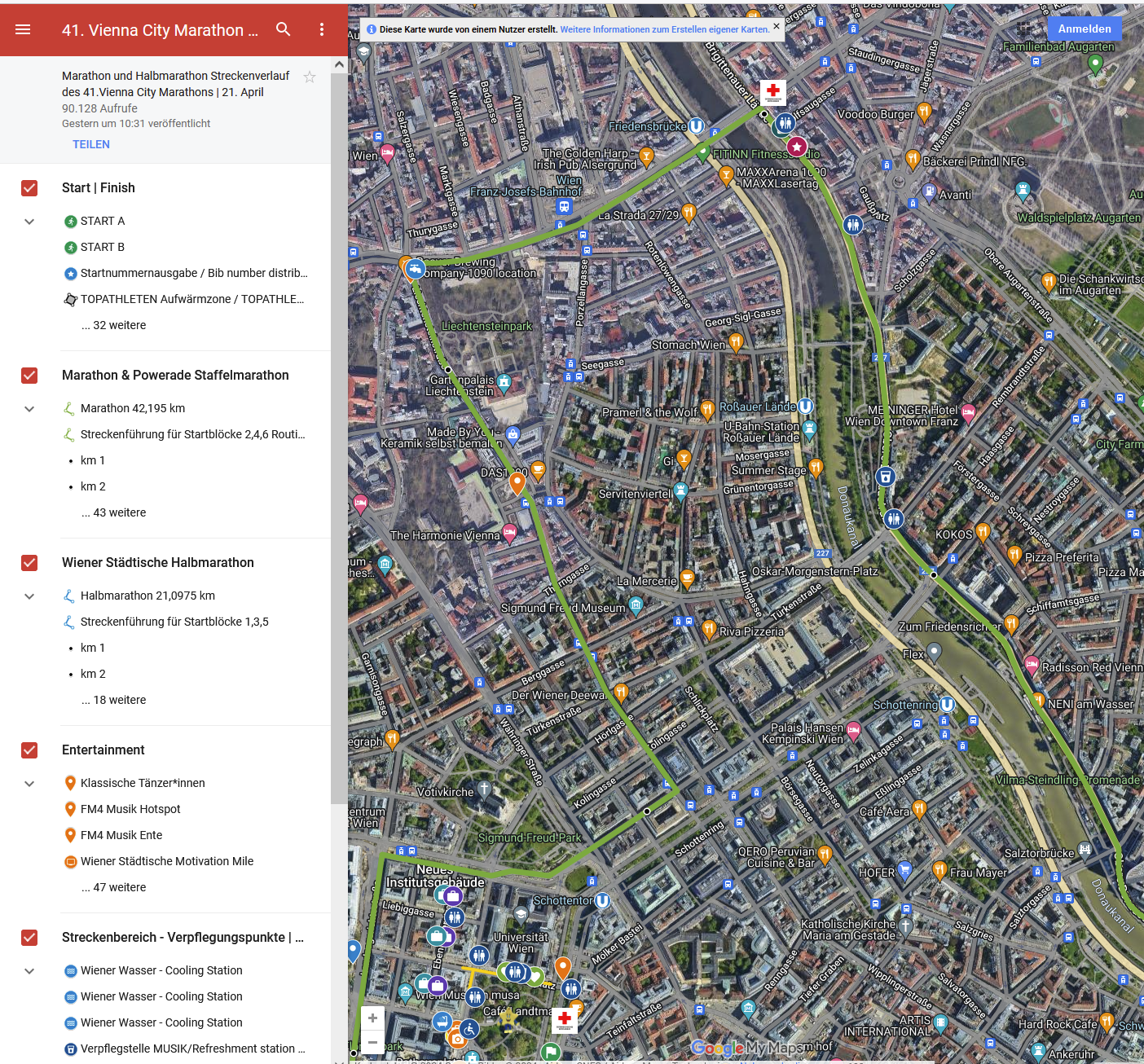This screenshot has height=1064, width=1144.
Task: Click the Wiener Städtische Motivation Mile icon
Action: [71, 862]
